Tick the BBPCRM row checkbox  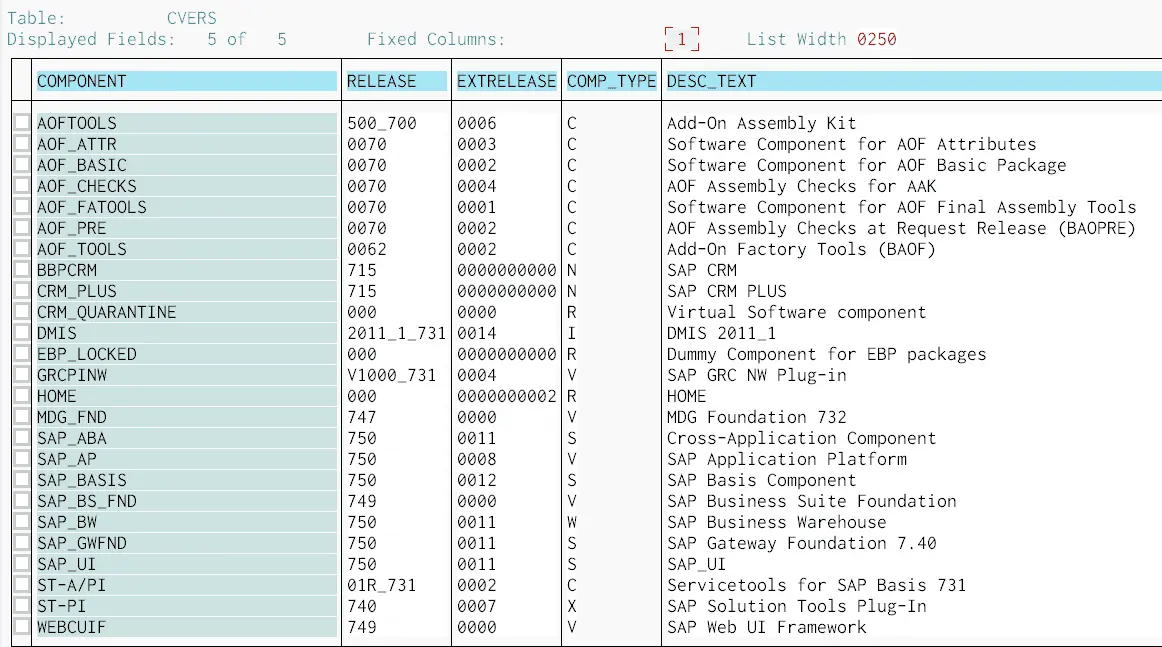coord(22,270)
